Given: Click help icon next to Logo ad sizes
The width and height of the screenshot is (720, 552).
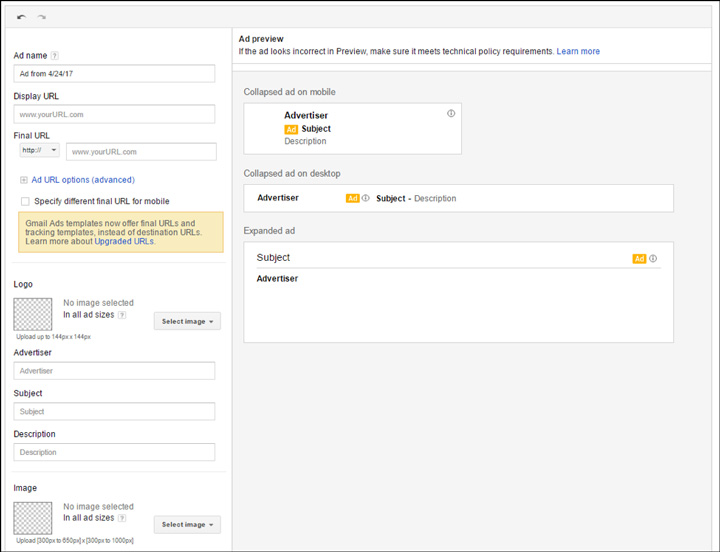Looking at the screenshot, I should pos(122,315).
